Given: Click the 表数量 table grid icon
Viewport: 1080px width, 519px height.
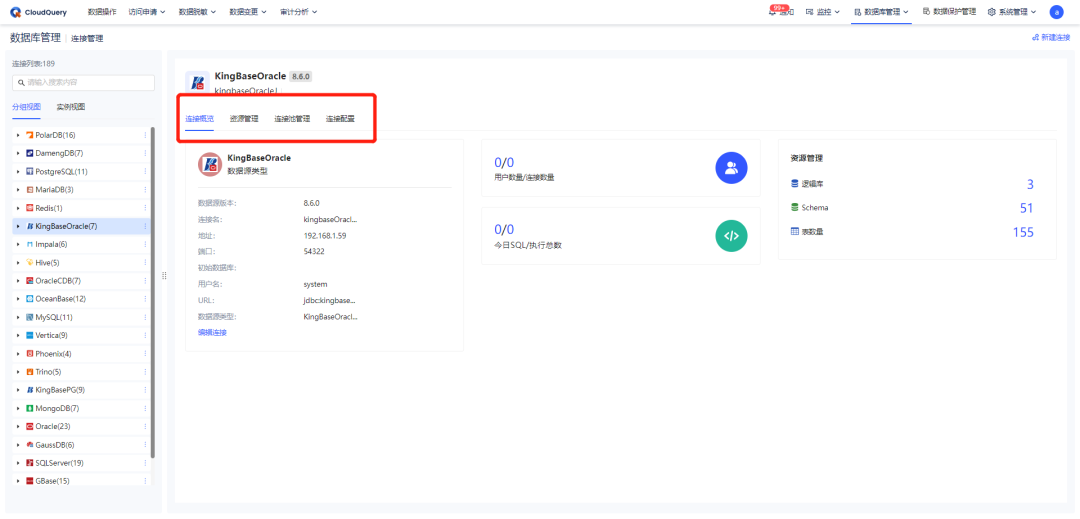Looking at the screenshot, I should pyautogui.click(x=795, y=231).
